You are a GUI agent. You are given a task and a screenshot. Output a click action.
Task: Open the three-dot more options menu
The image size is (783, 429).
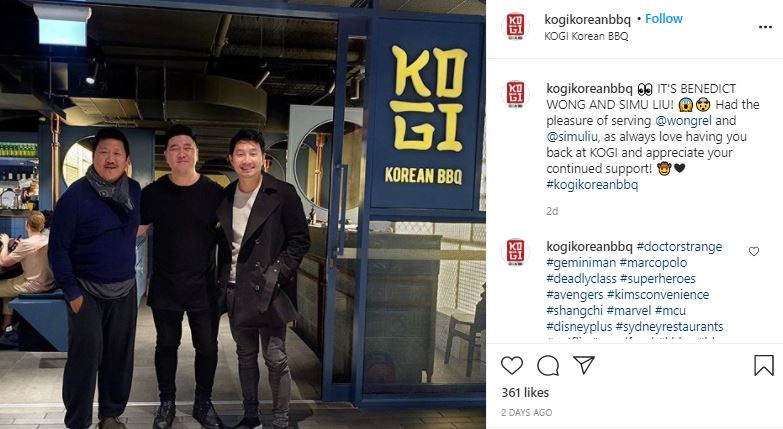(x=765, y=27)
